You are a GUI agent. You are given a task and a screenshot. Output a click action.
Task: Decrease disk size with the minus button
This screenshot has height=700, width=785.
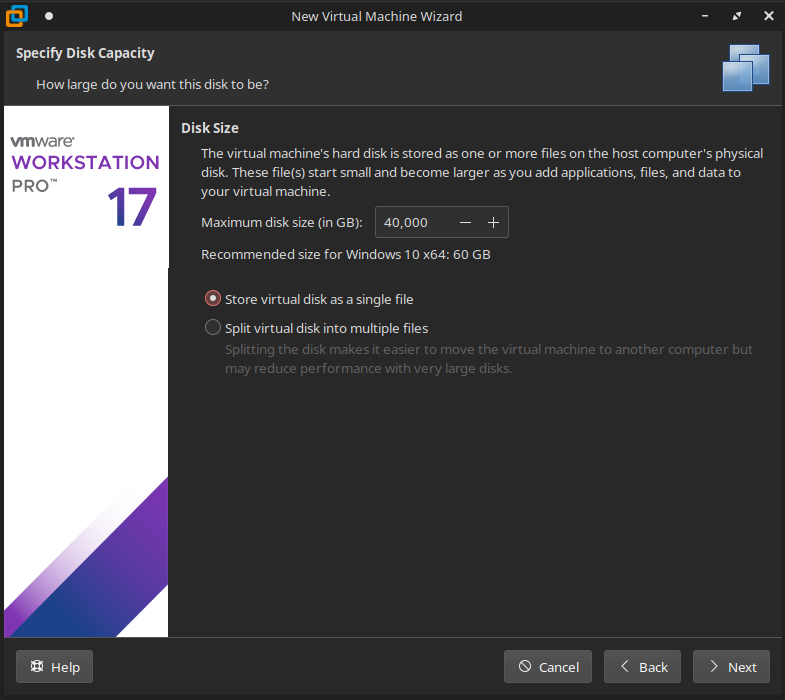(x=465, y=222)
